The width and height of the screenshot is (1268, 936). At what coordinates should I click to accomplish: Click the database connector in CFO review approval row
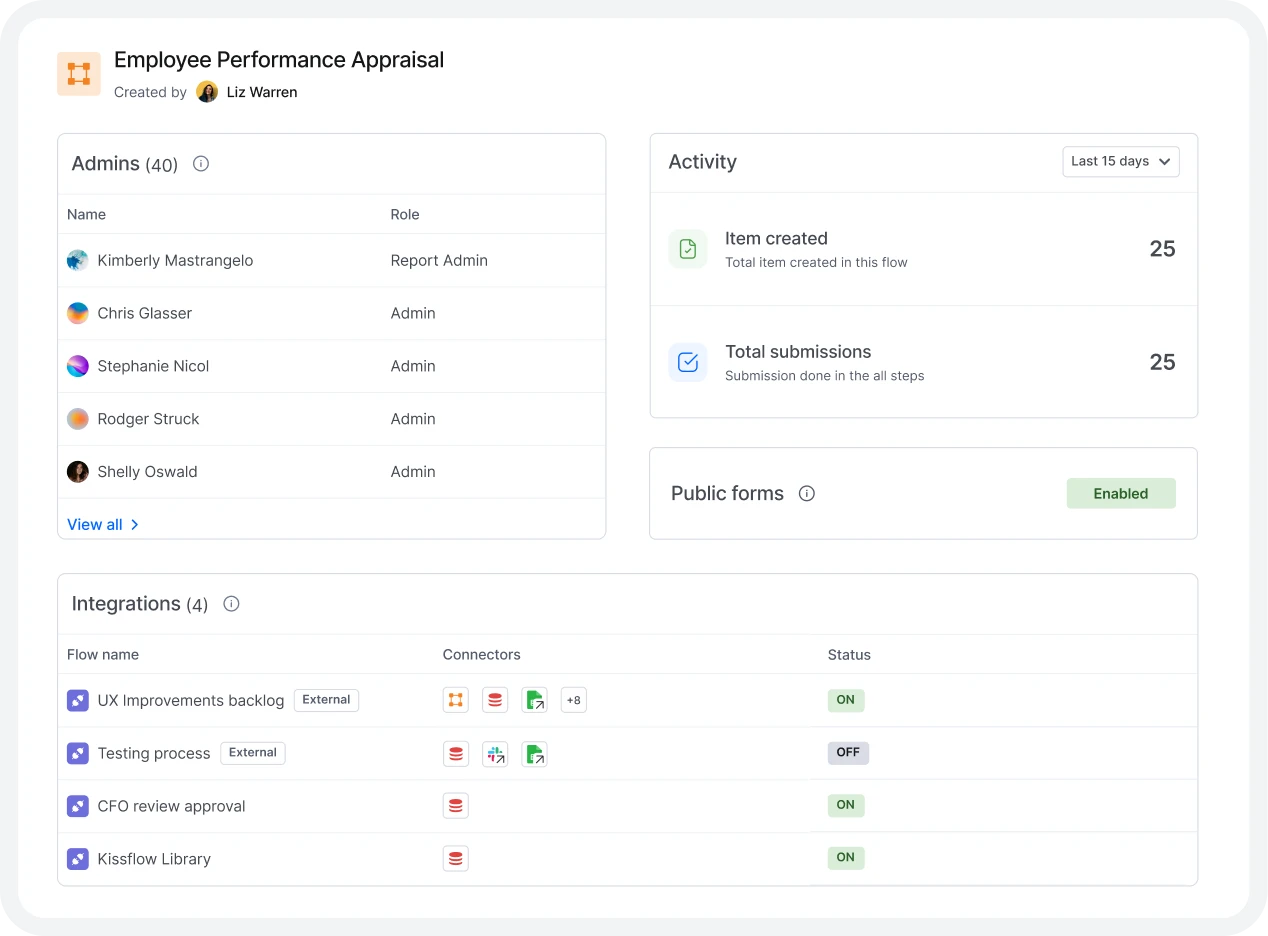(x=456, y=806)
